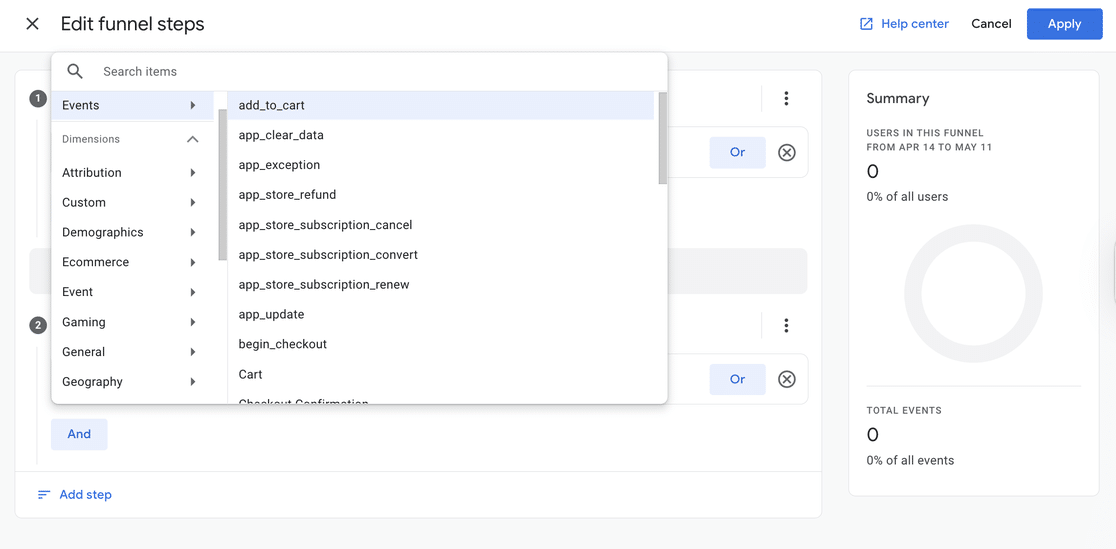The width and height of the screenshot is (1116, 549).
Task: Cancel funnel step editing
Action: click(x=991, y=23)
